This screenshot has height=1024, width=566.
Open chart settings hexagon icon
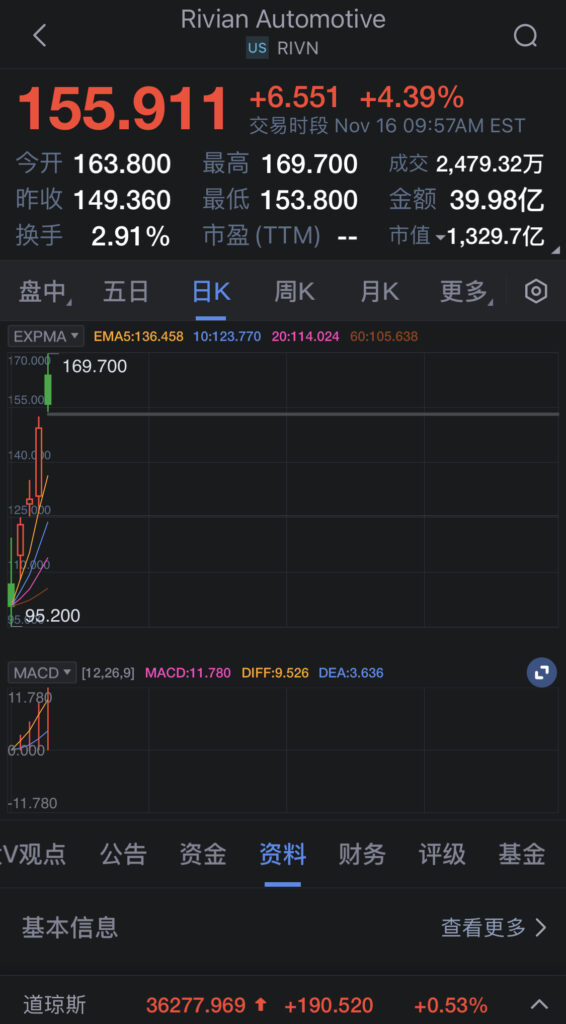click(536, 291)
